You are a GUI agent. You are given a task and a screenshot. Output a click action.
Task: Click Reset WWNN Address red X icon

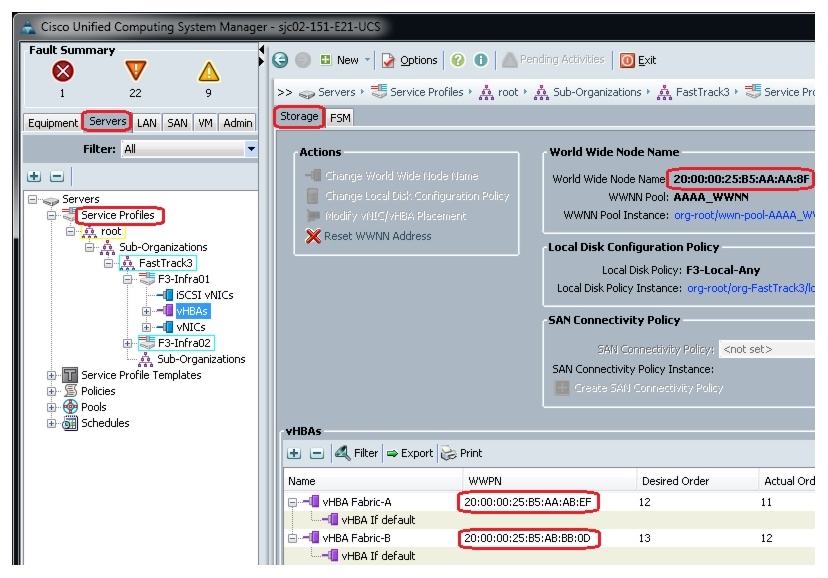tap(313, 236)
